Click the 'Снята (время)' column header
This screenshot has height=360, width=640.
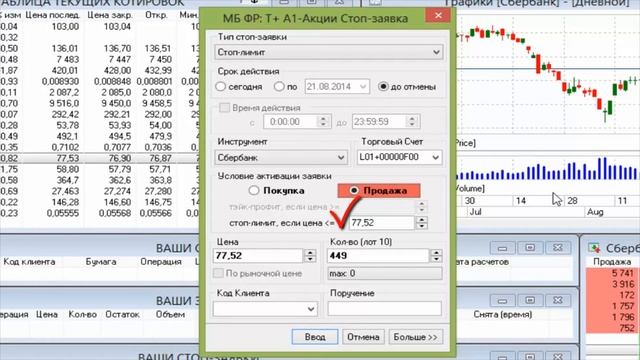502,315
